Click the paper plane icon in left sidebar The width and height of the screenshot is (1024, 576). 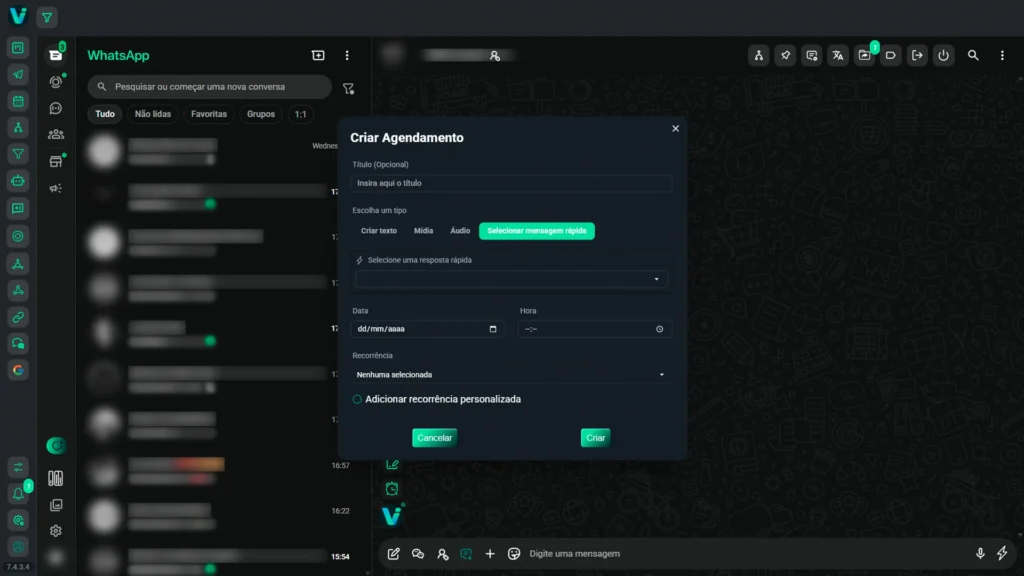click(18, 74)
